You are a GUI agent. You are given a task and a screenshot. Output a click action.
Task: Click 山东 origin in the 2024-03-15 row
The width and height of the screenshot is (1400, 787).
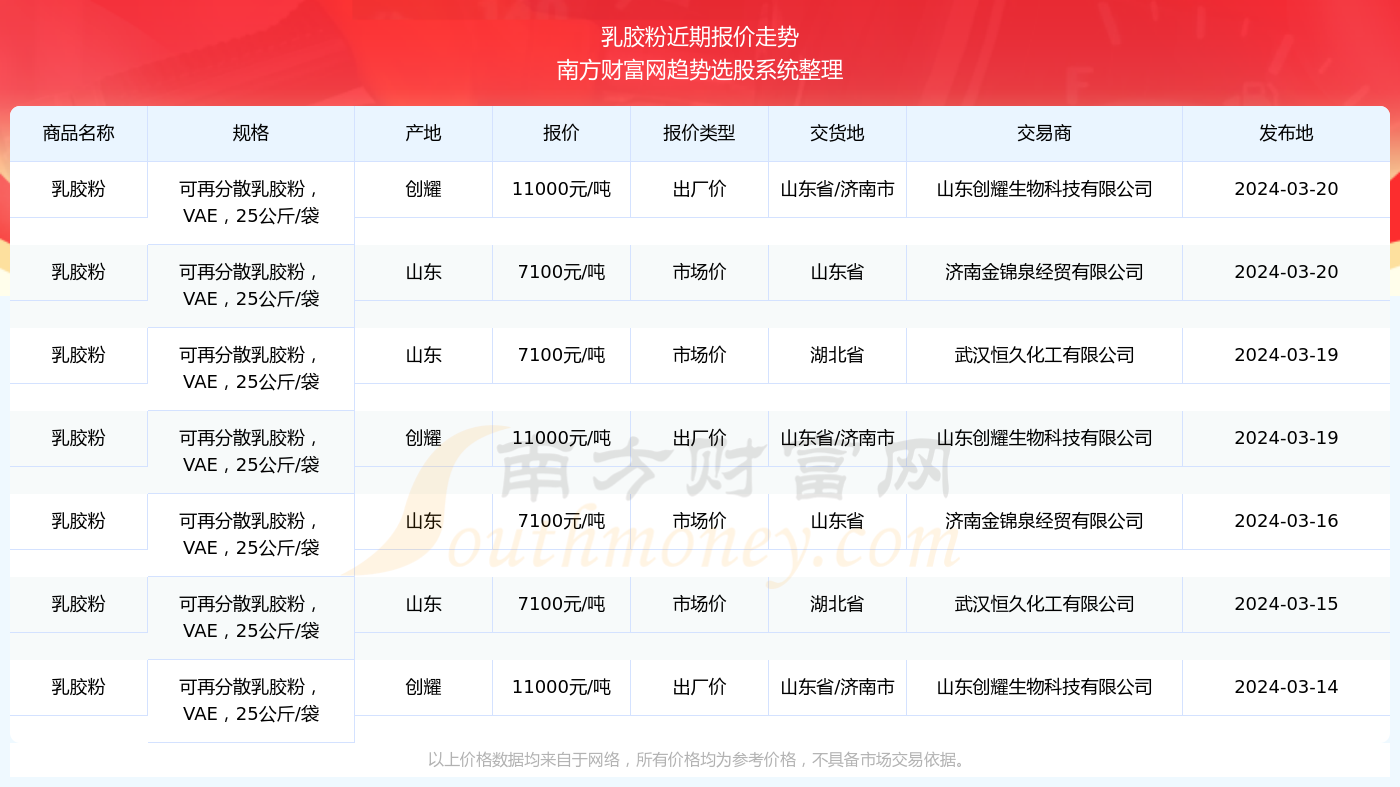click(x=423, y=604)
